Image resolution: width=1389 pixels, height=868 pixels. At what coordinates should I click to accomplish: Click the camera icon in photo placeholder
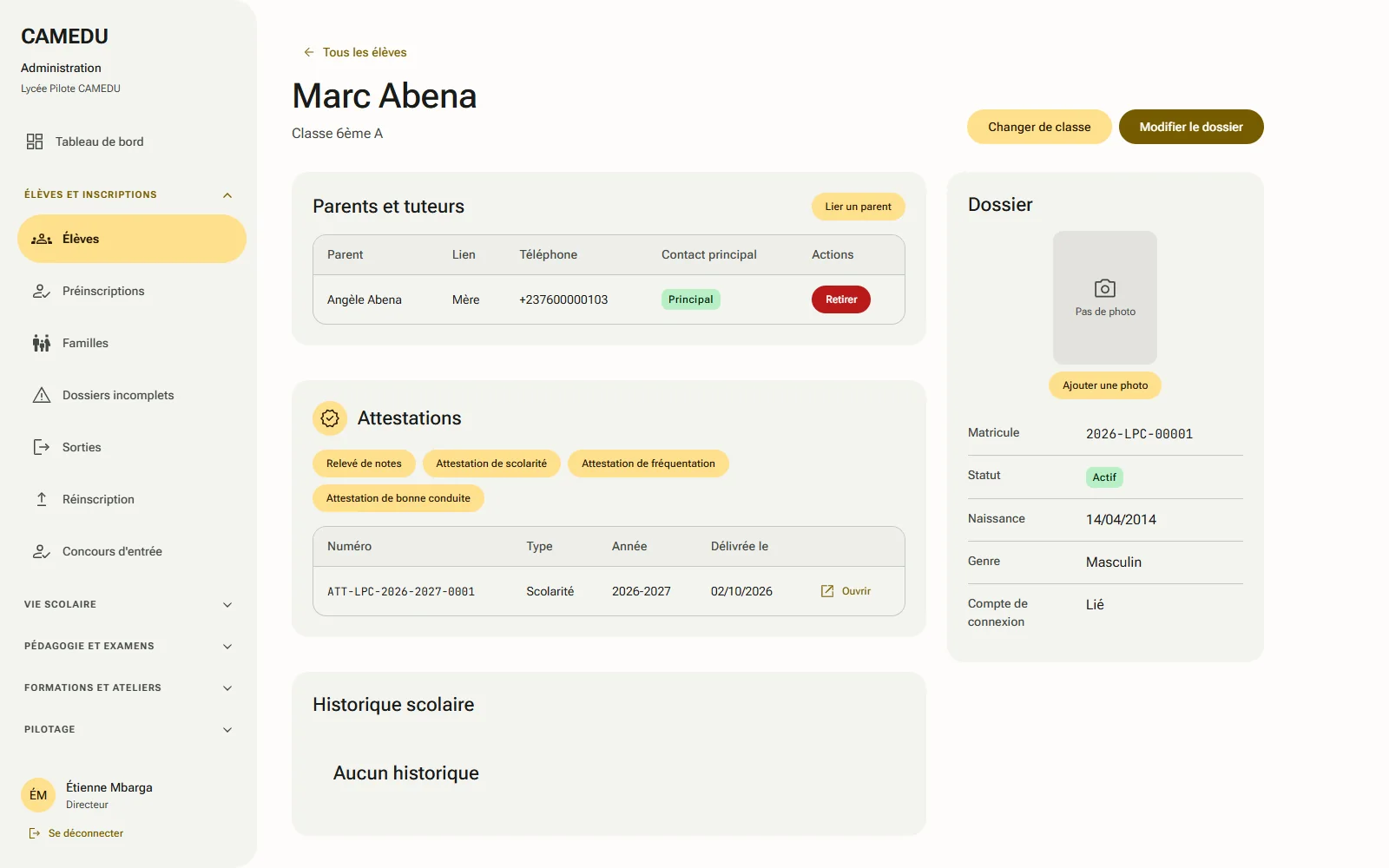point(1105,288)
